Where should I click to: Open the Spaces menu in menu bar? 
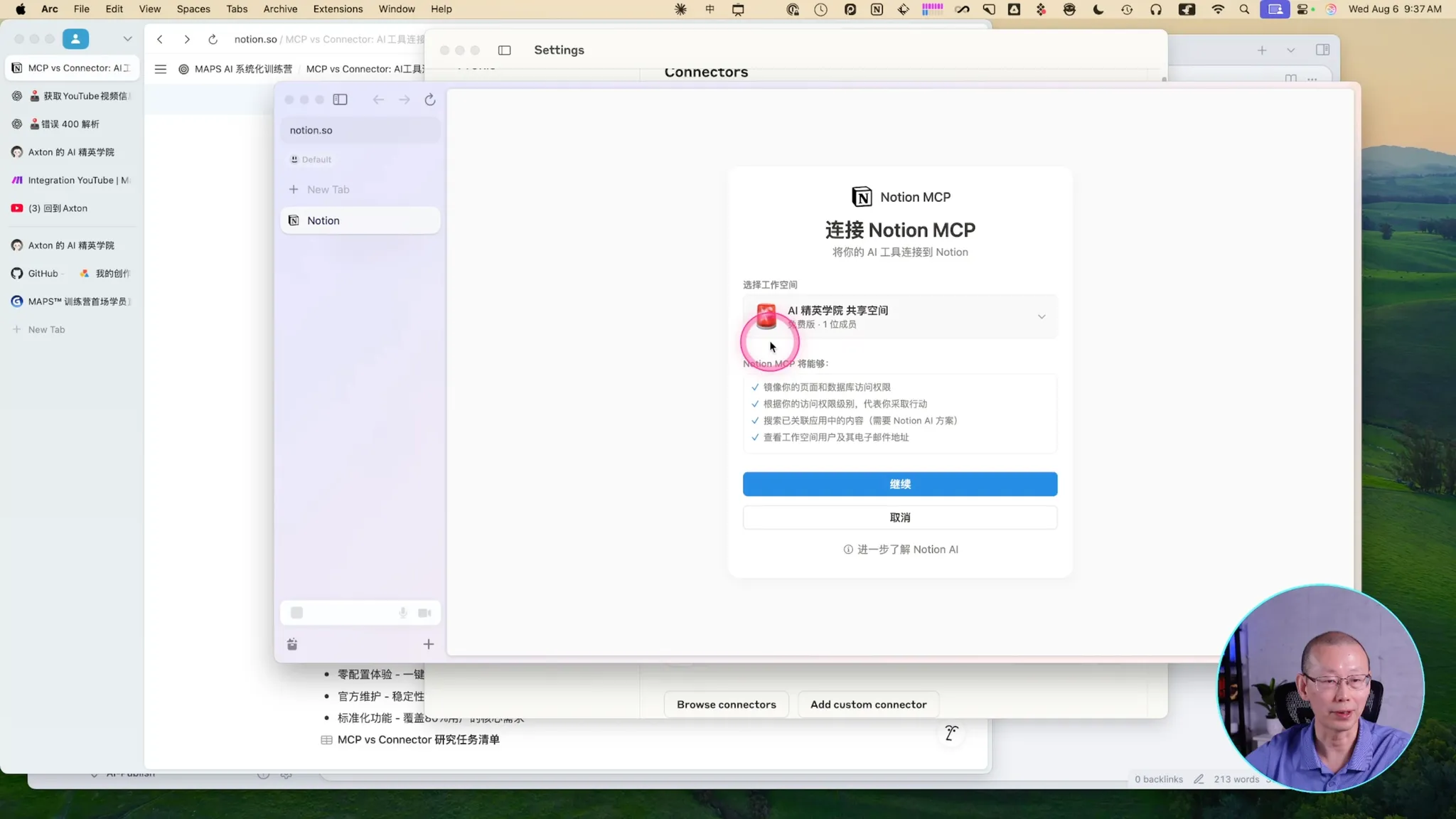tap(193, 9)
